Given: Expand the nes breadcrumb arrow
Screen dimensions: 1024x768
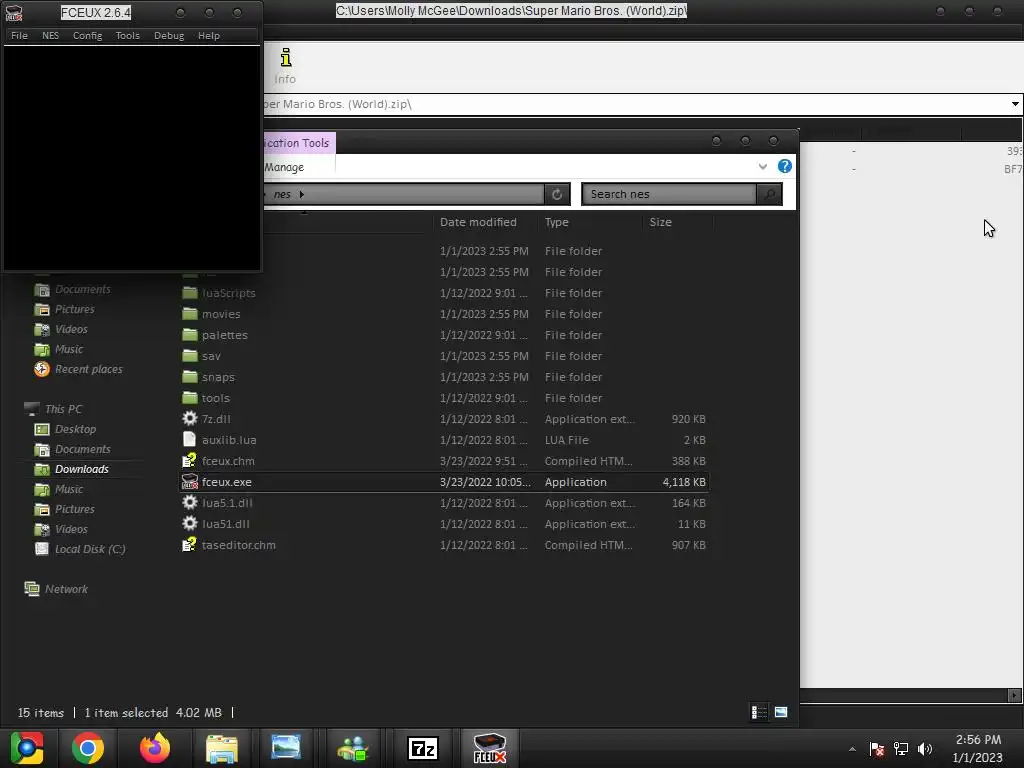Looking at the screenshot, I should pyautogui.click(x=302, y=194).
